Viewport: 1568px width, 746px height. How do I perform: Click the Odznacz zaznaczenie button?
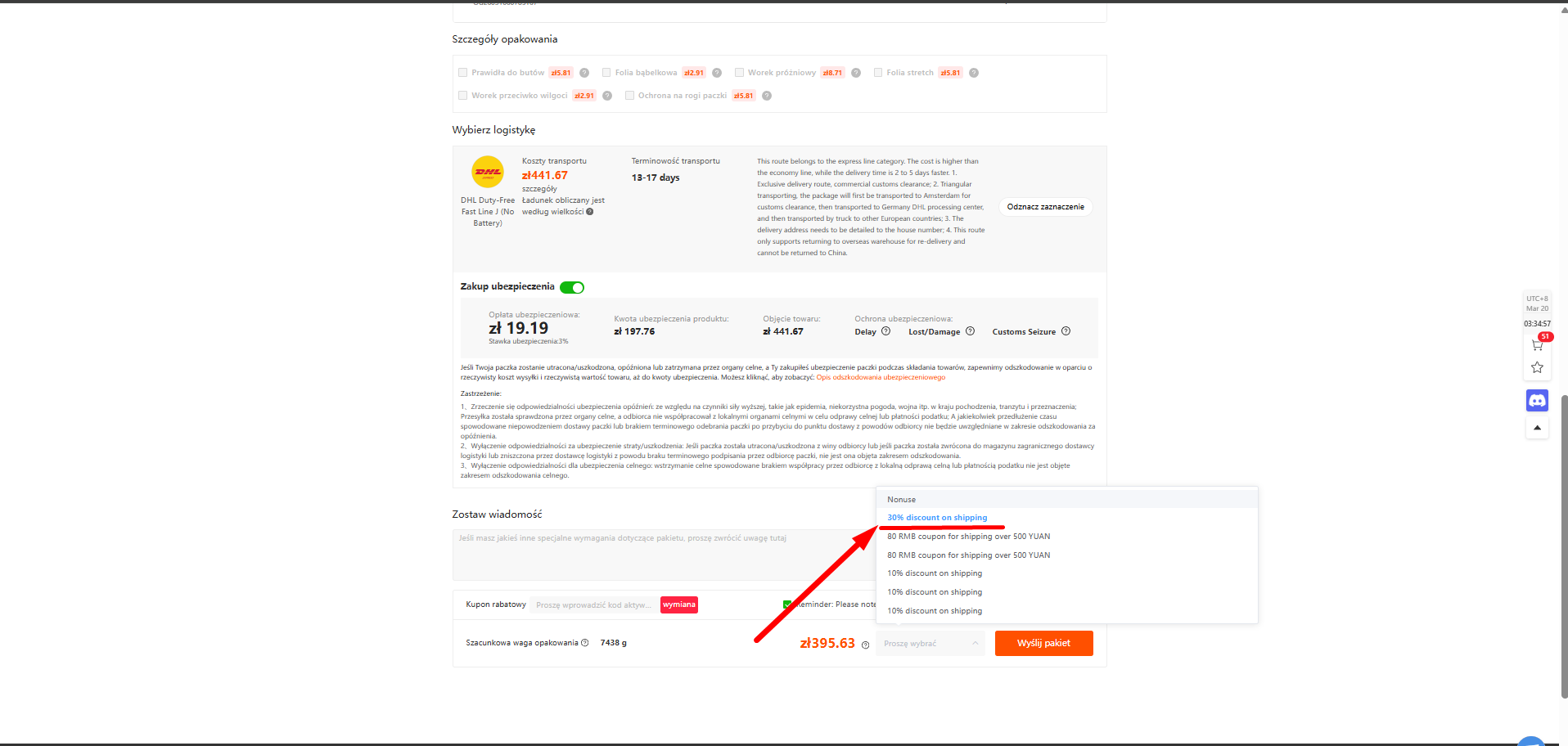tap(1045, 207)
